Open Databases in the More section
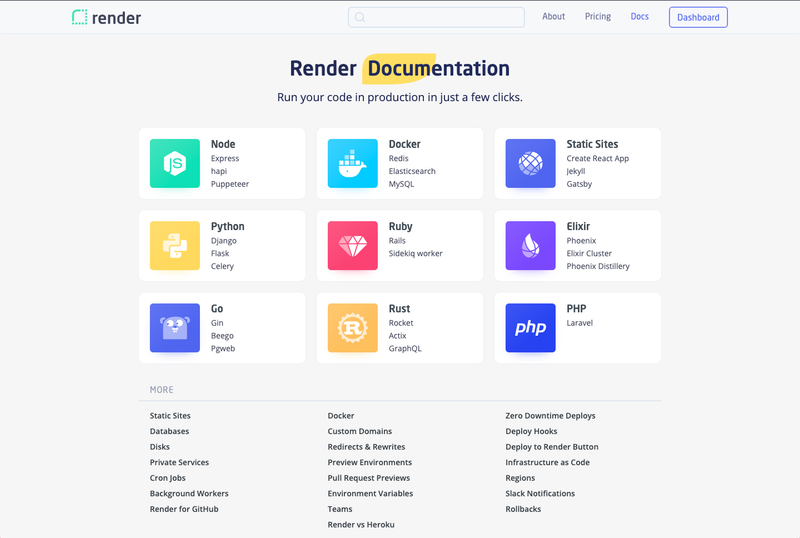 (169, 431)
